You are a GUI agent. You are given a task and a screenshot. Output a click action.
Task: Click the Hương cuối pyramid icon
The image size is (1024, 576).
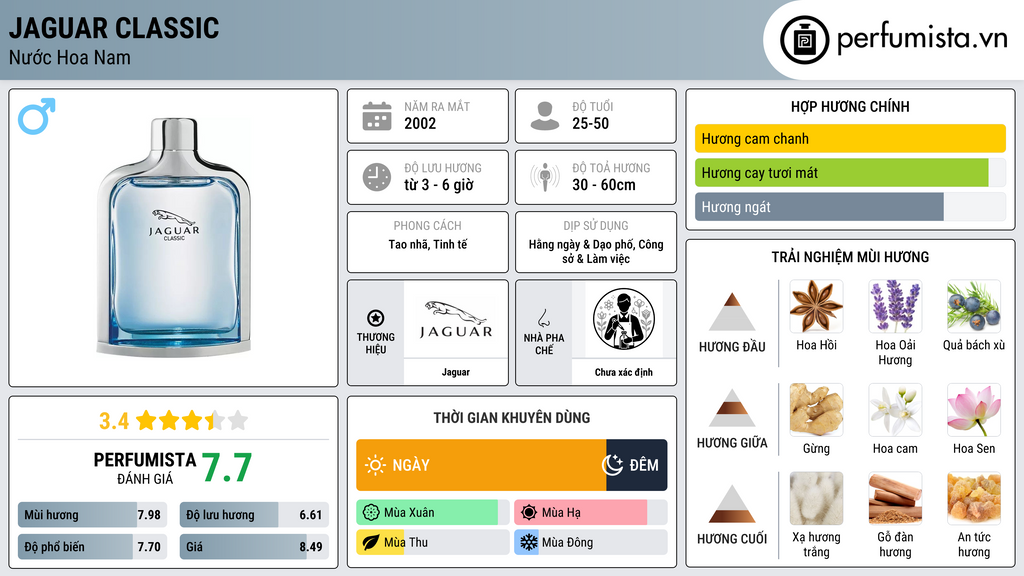point(732,504)
